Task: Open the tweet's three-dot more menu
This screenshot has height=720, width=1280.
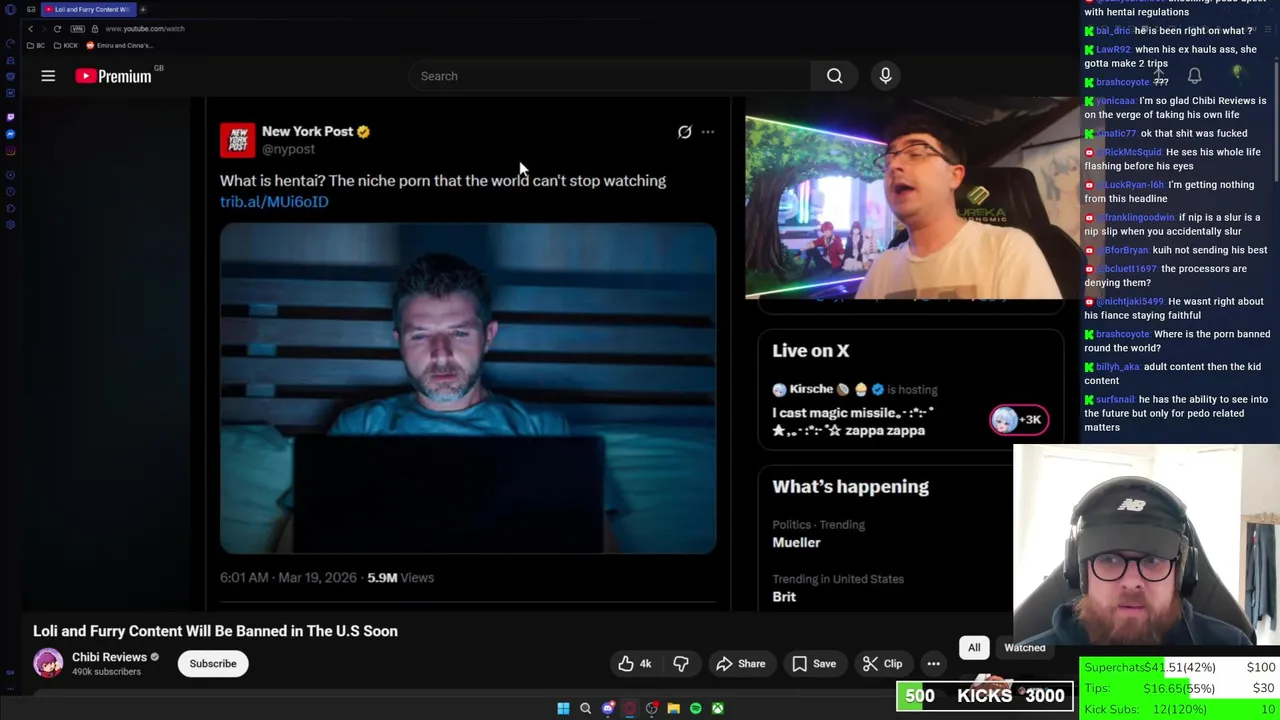Action: click(x=708, y=132)
